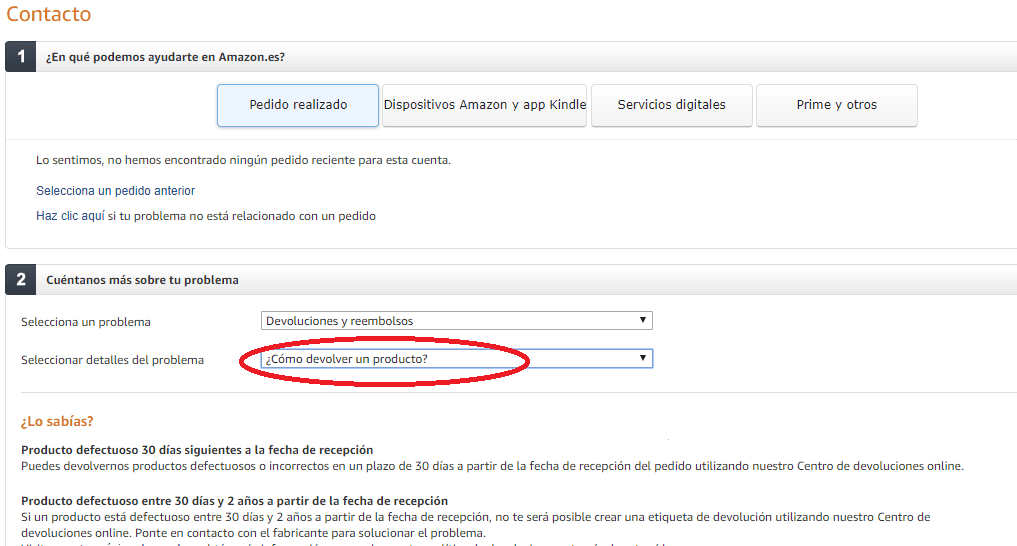
Task: Select the Pedido realizado option
Action: click(x=298, y=105)
